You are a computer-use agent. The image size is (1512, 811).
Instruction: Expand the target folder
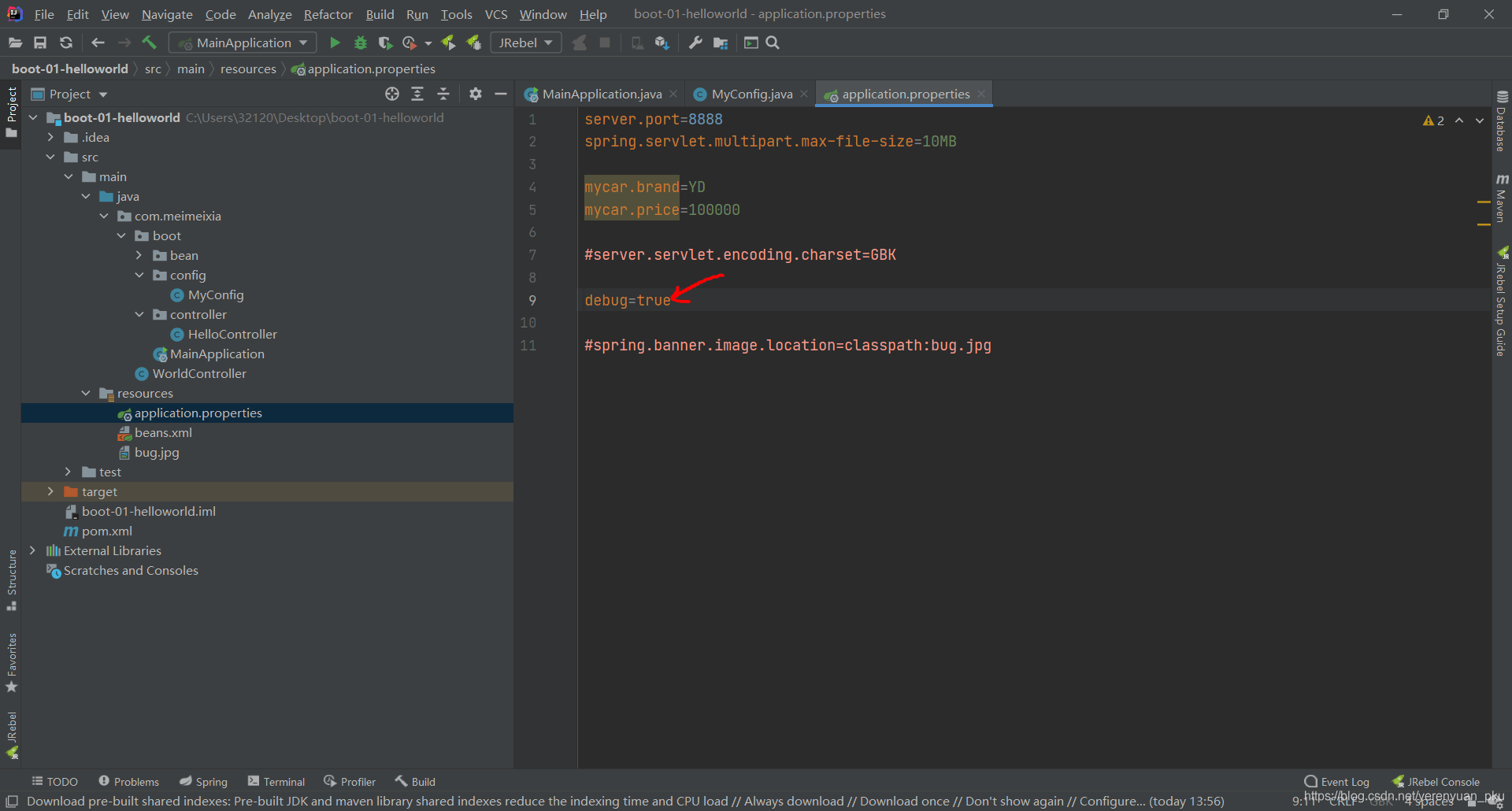[x=50, y=491]
